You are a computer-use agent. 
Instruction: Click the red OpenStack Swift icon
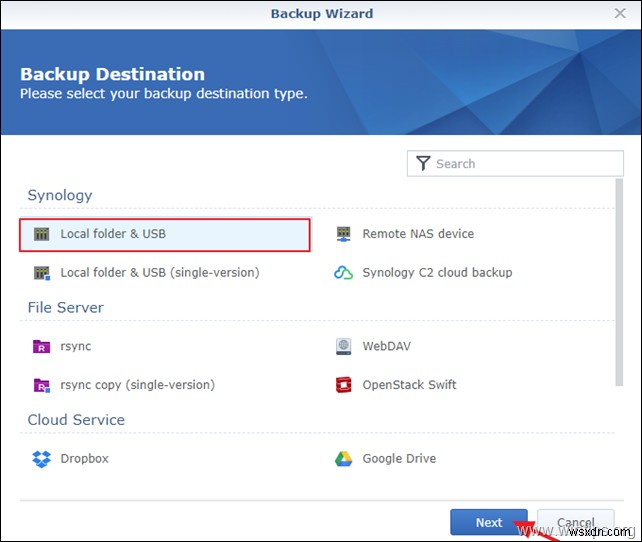point(344,385)
